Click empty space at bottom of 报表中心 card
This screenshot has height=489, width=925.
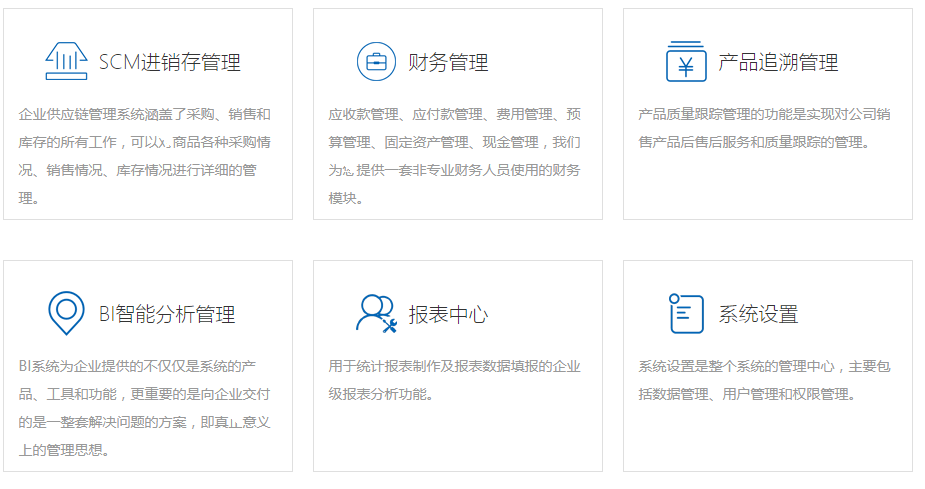point(457,440)
